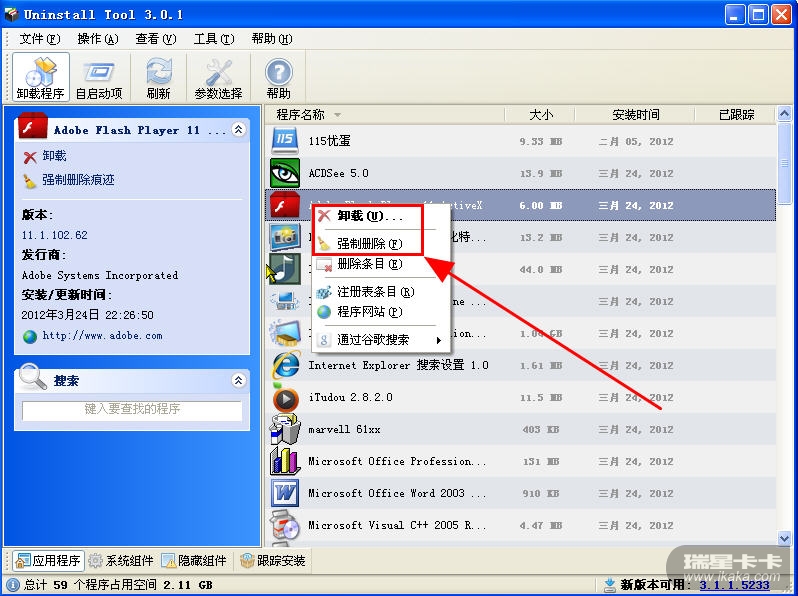Select the 115优蛋 program icon
Viewport: 798px width, 596px height.
(285, 141)
